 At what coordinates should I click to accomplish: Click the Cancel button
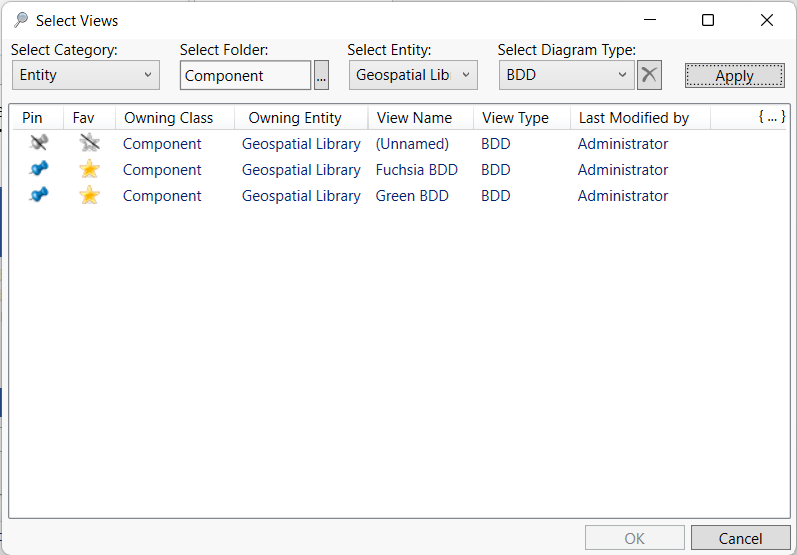740,538
